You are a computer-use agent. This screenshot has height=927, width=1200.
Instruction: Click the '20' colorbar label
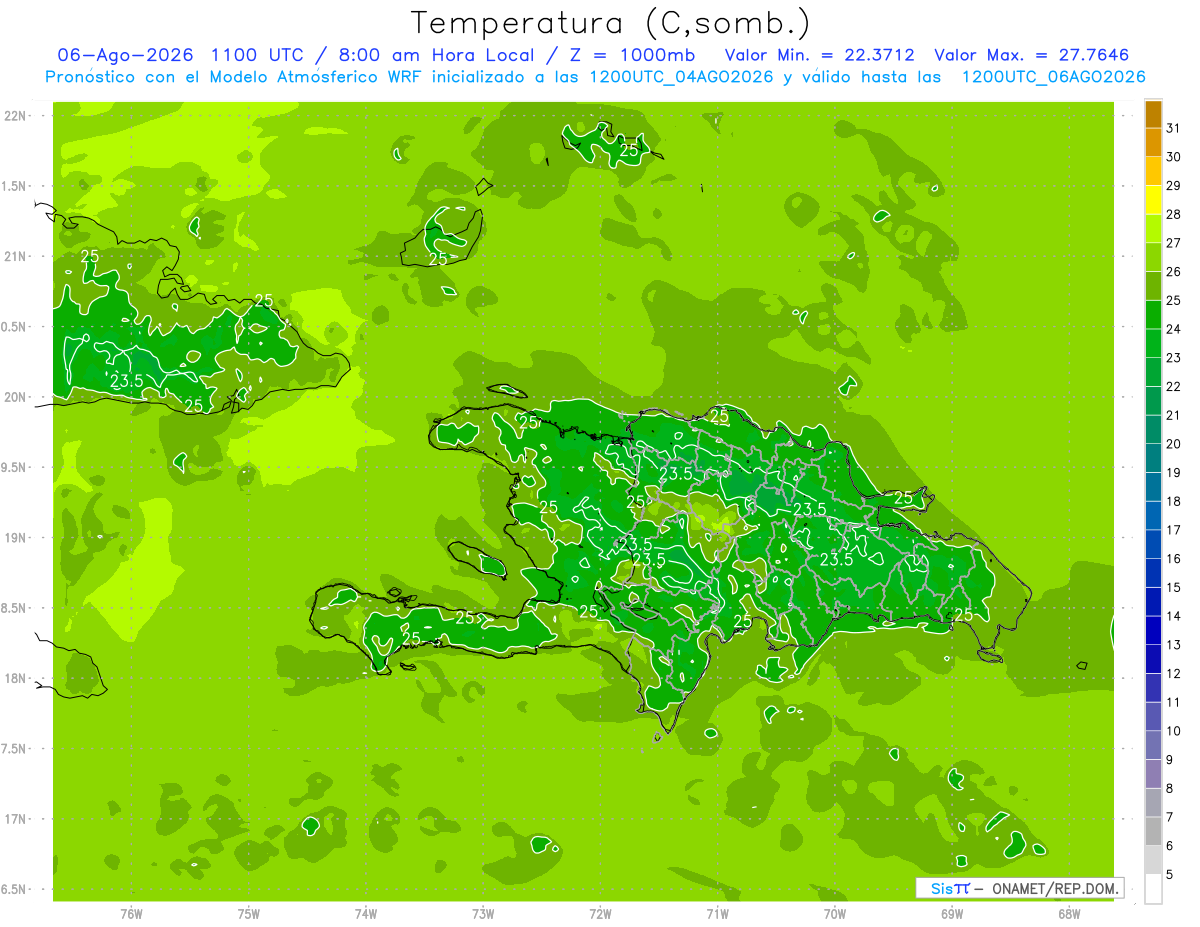[x=1173, y=443]
